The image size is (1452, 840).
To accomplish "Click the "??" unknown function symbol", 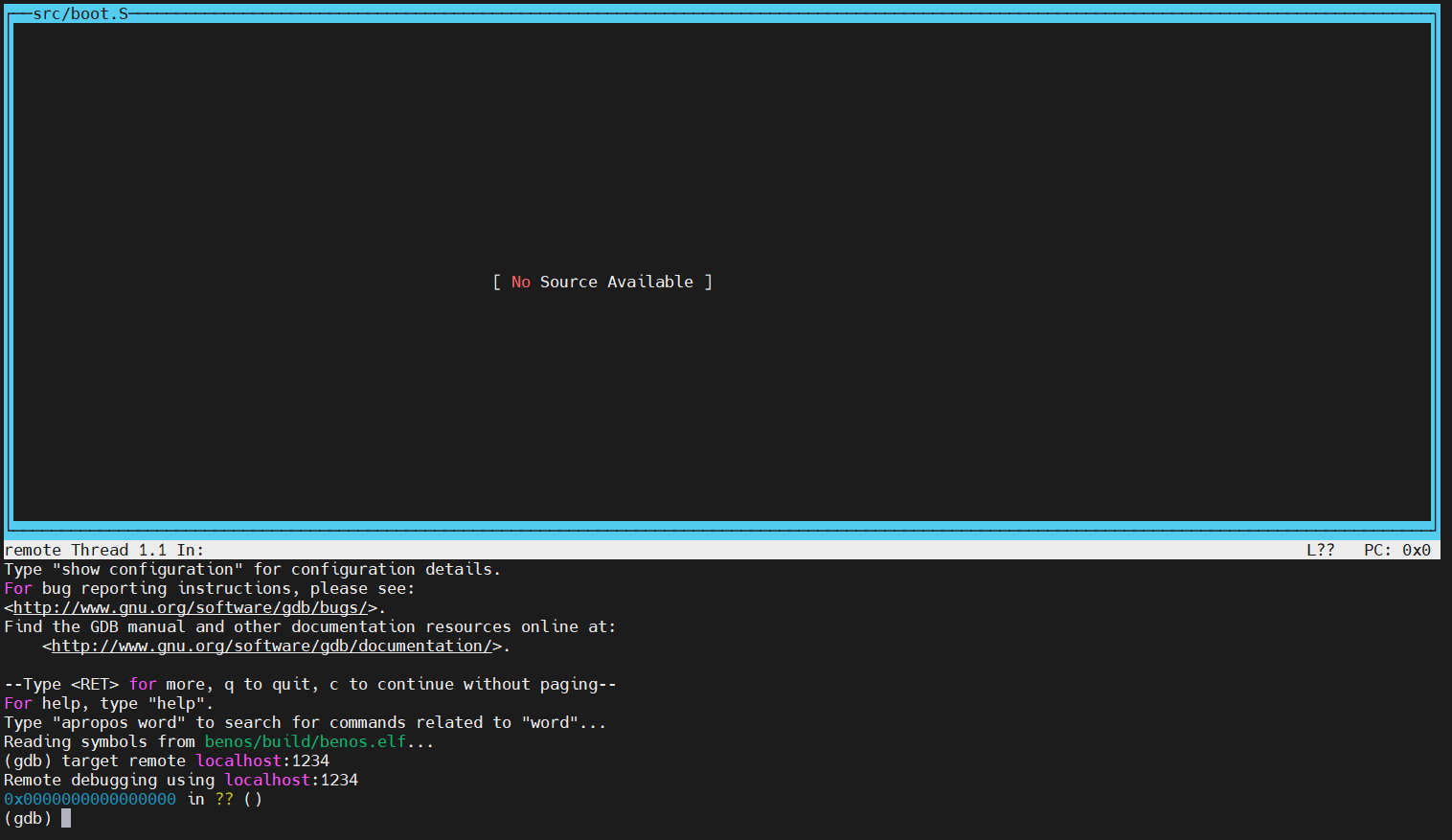I will tap(224, 799).
